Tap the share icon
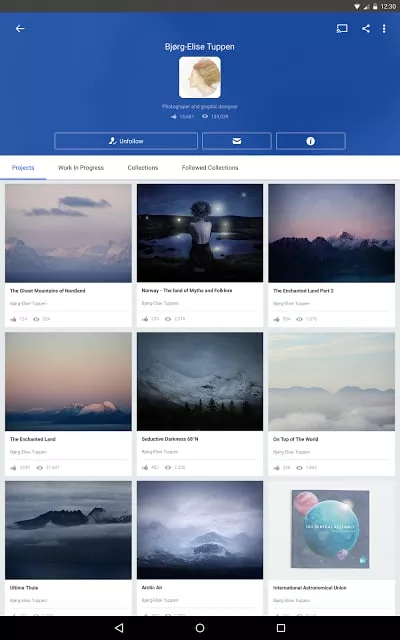 tap(366, 28)
